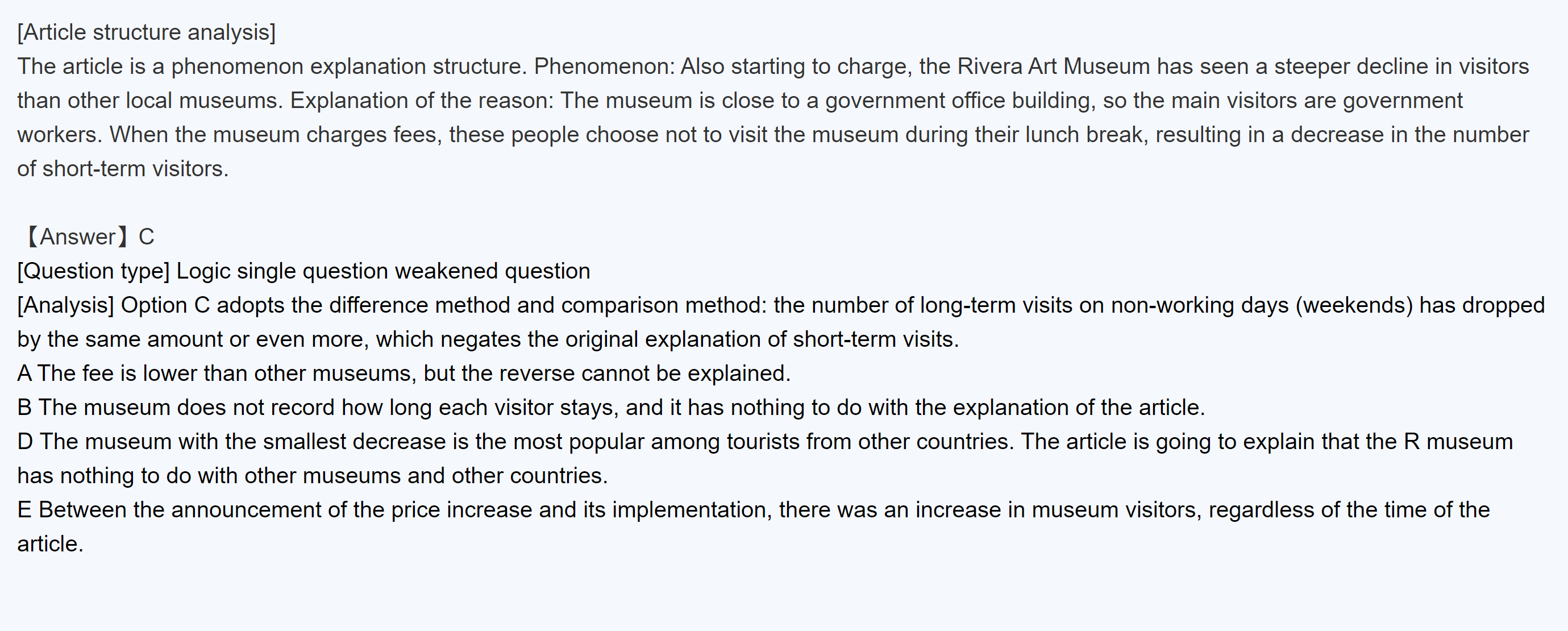Click option B line about visitor stays
Screen dimensions: 1568x631
pyautogui.click(x=610, y=408)
